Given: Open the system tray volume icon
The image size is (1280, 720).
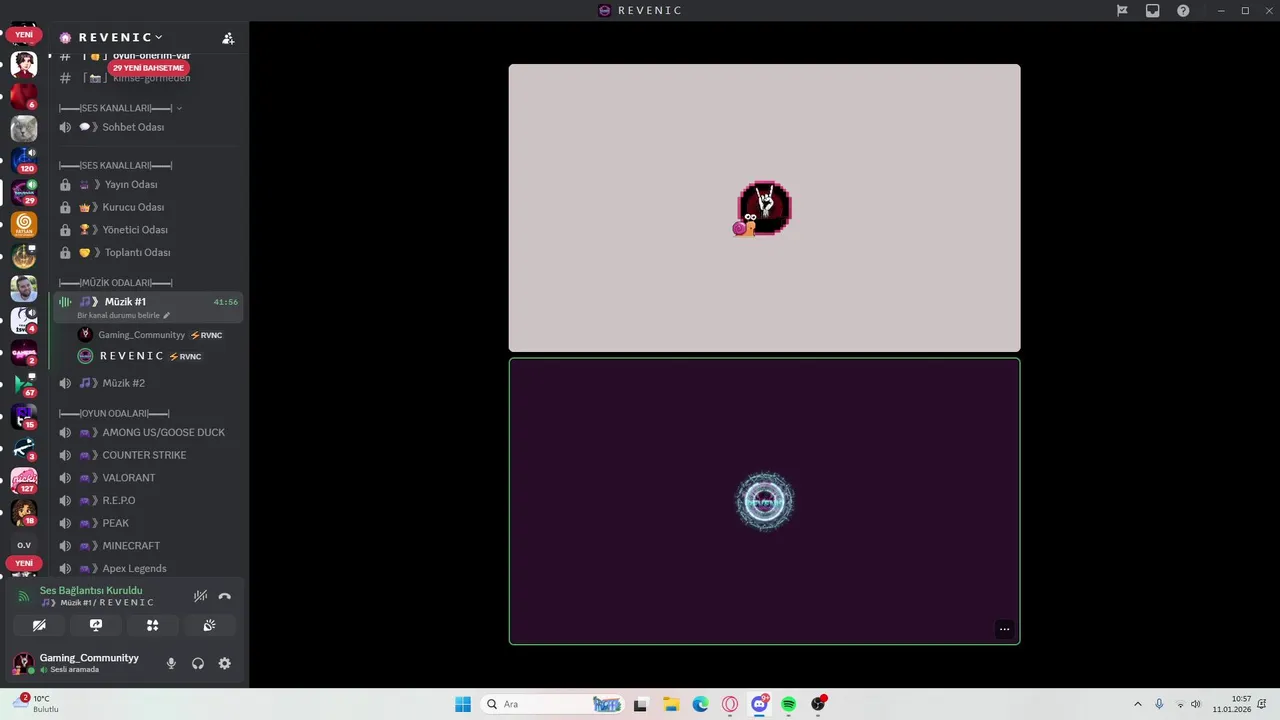Looking at the screenshot, I should 1196,704.
